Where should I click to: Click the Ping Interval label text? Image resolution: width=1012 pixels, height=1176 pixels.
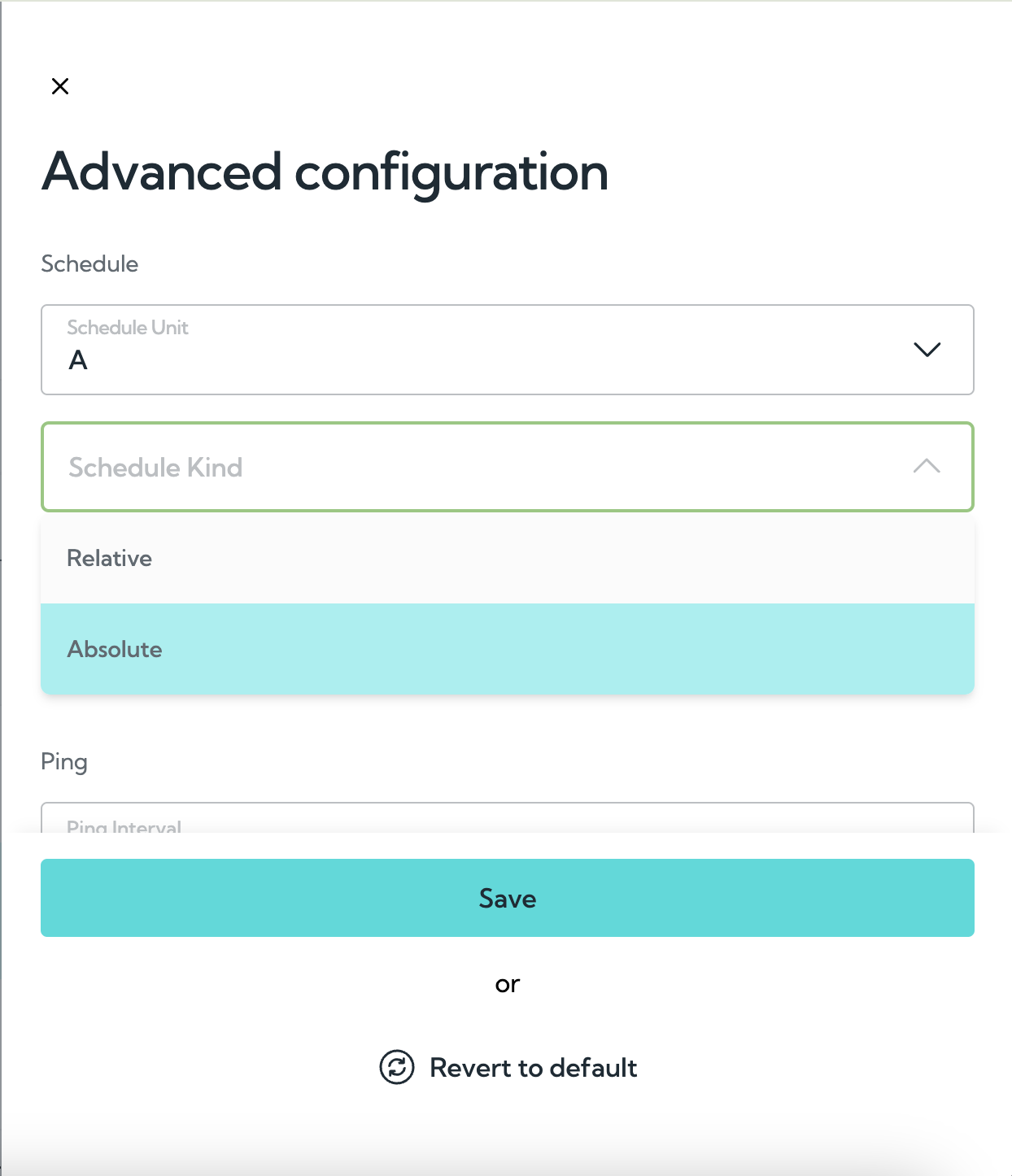click(x=124, y=826)
